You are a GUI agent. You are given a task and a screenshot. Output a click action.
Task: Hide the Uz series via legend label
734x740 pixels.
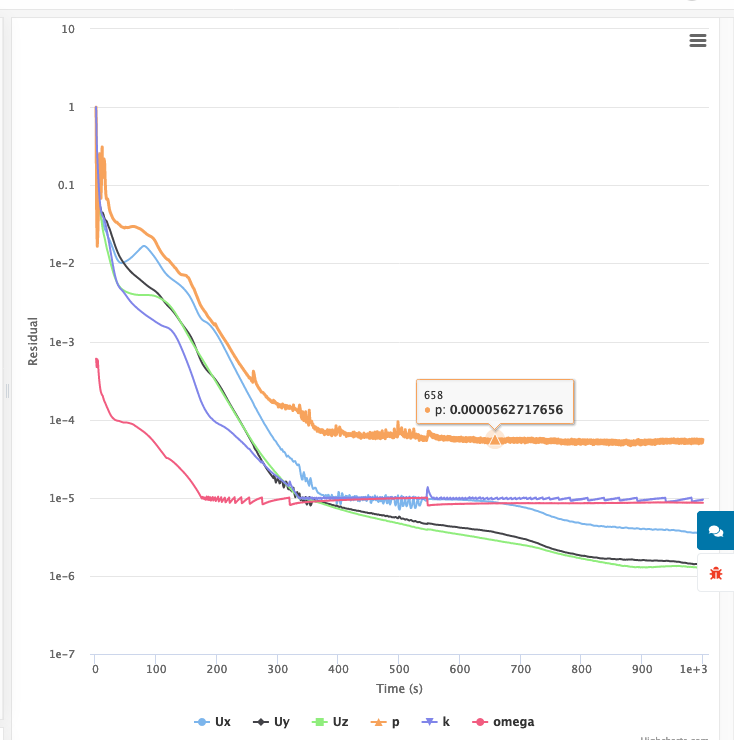pos(341,721)
